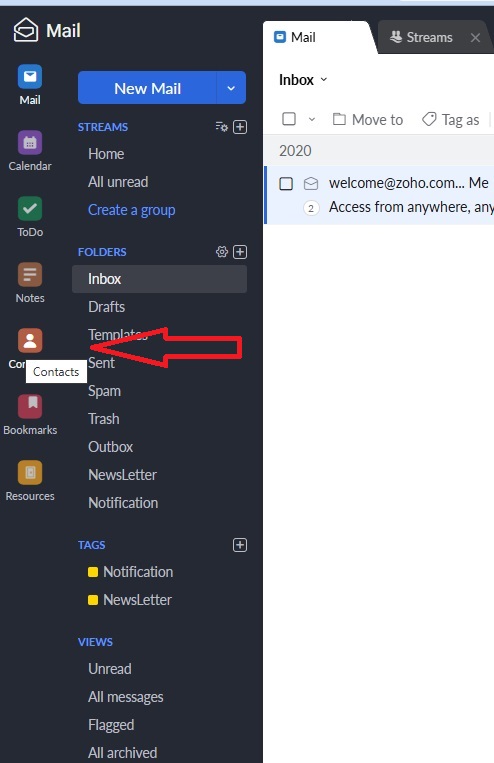Viewport: 494px width, 763px height.
Task: Open the Resources app icon
Action: click(30, 472)
